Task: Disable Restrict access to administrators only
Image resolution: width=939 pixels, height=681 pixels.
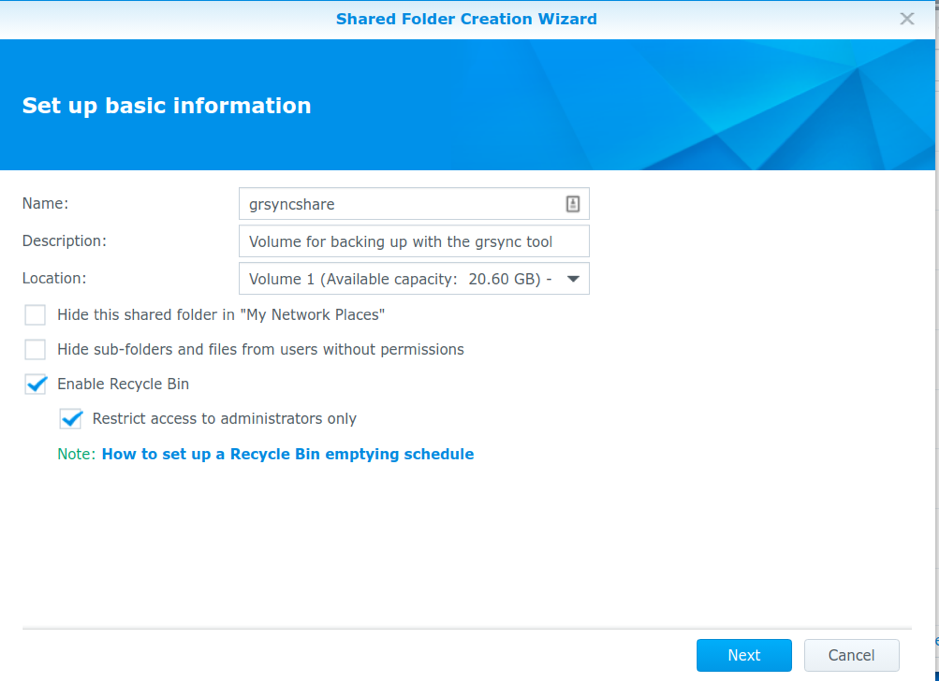Action: (x=71, y=419)
